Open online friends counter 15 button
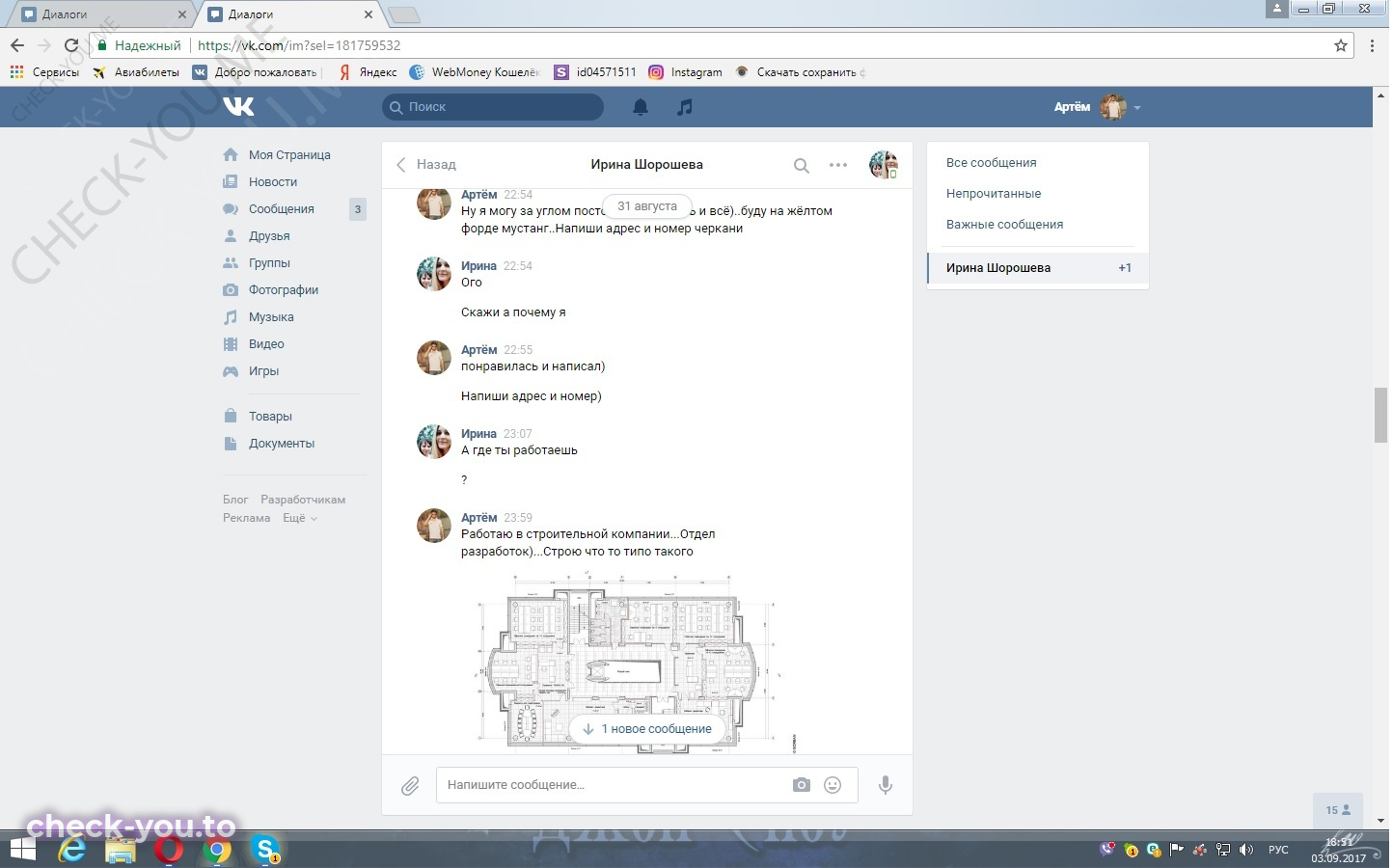The height and width of the screenshot is (868, 1393). (1338, 810)
